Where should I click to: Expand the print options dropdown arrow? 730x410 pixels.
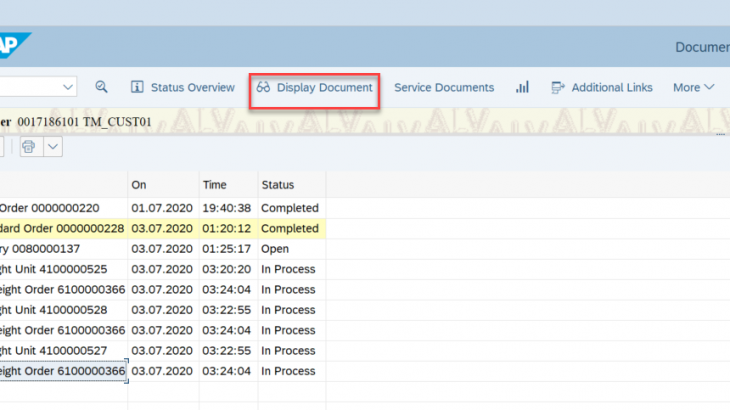click(x=53, y=147)
